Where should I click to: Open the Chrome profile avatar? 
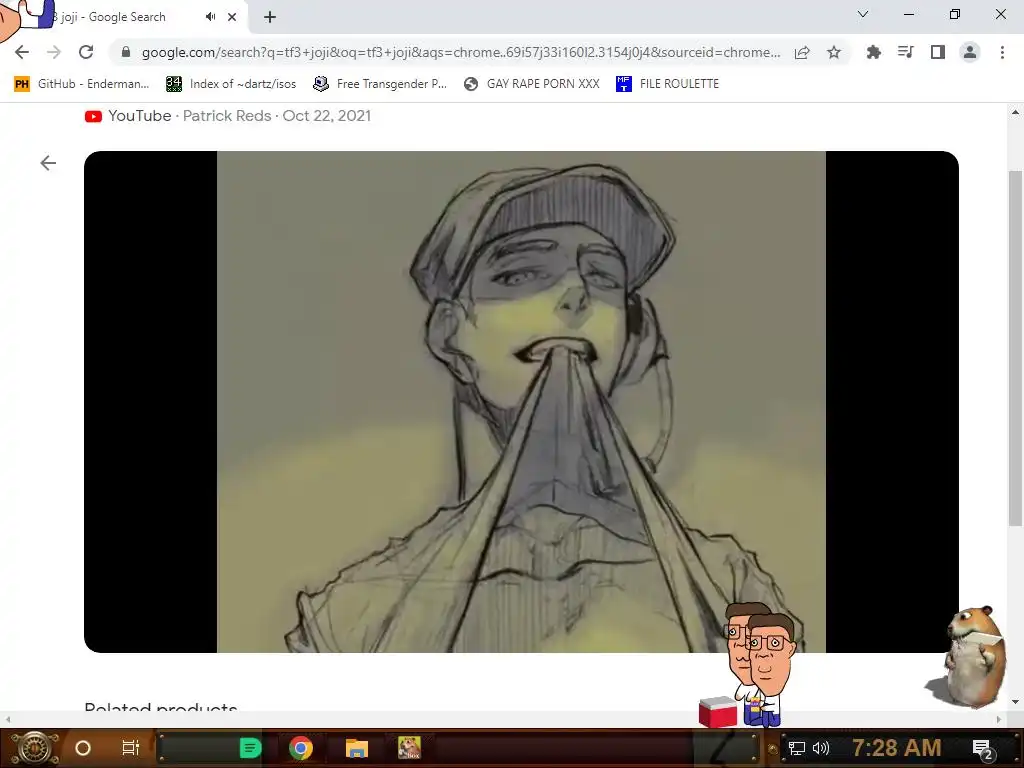pyautogui.click(x=970, y=52)
